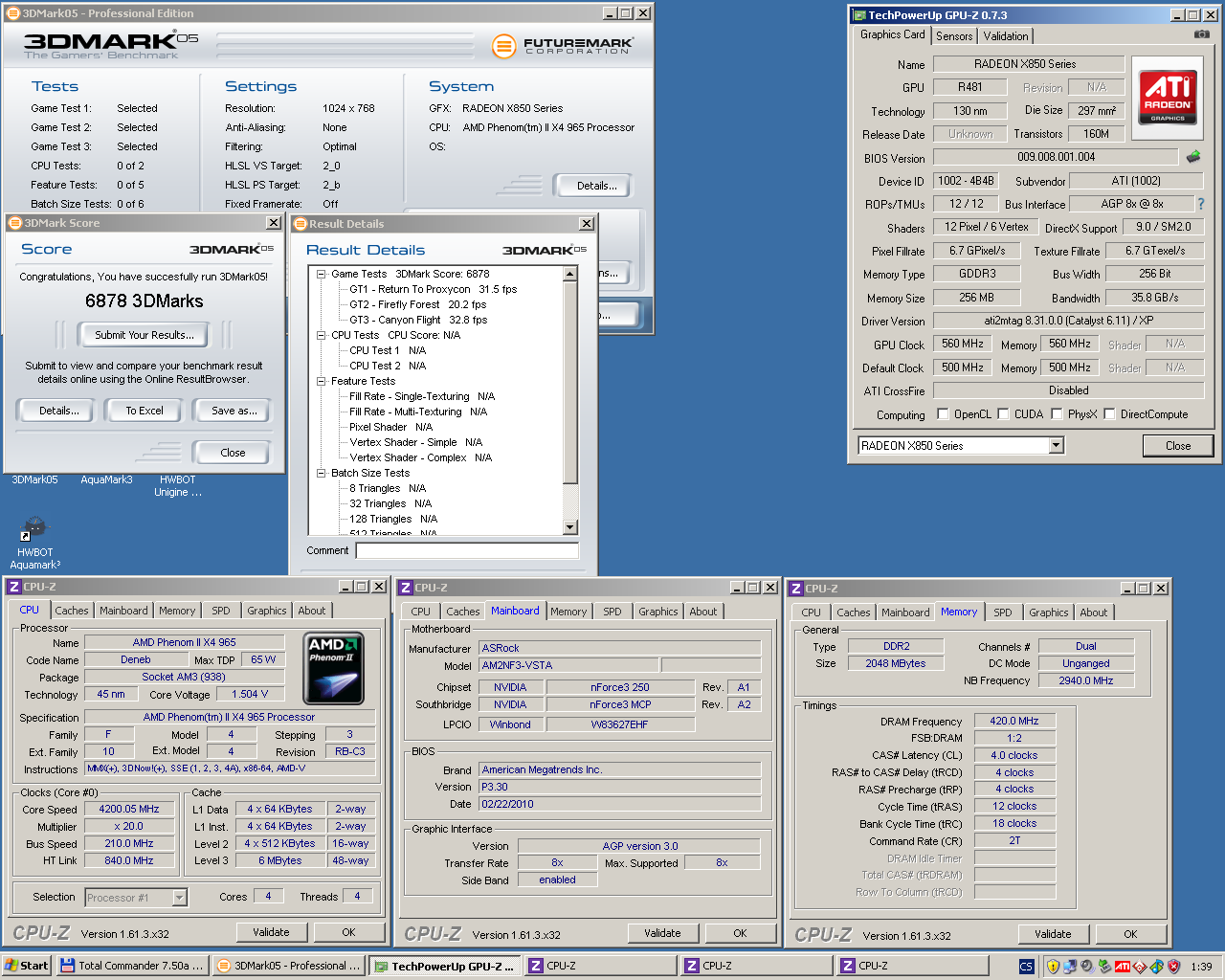Toggle the DirectCompute checkbox

[1109, 413]
